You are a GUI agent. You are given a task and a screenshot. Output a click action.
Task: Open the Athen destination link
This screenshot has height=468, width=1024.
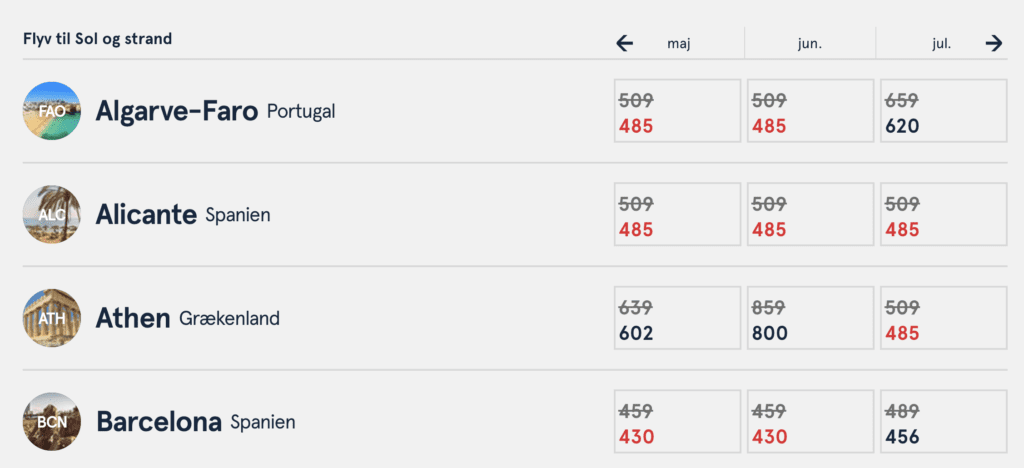click(x=133, y=318)
